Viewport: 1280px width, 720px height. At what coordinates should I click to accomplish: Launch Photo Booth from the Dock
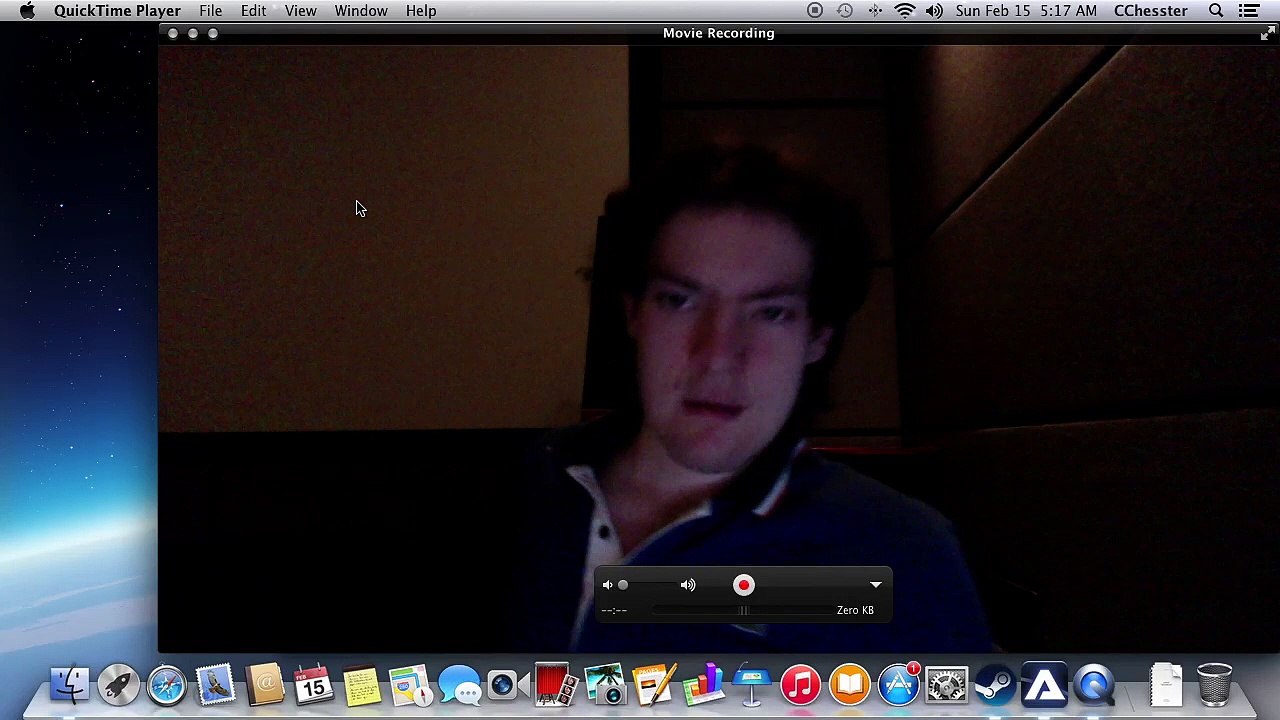click(556, 686)
